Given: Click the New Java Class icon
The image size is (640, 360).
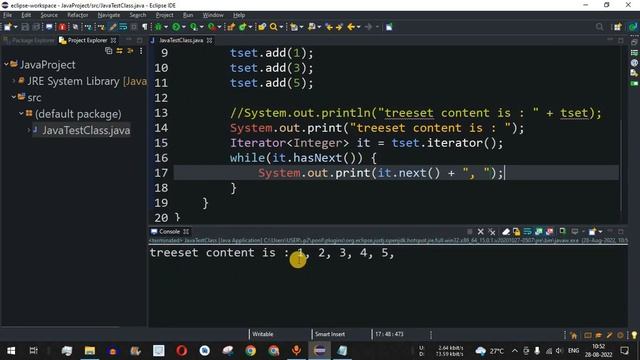Looking at the screenshot, I should (x=242, y=27).
